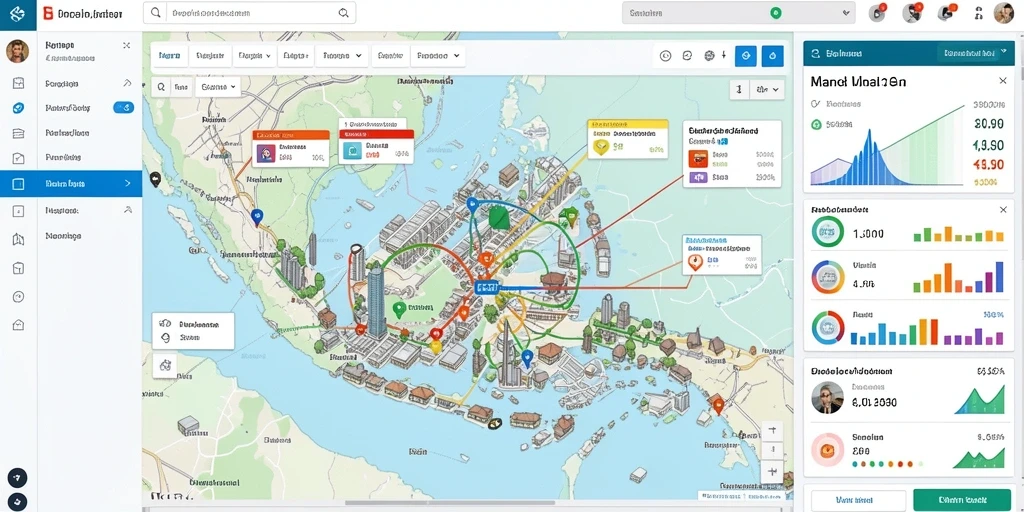The image size is (1024, 512).
Task: Select the highlighted blue sidebar menu item
Action: click(x=71, y=184)
